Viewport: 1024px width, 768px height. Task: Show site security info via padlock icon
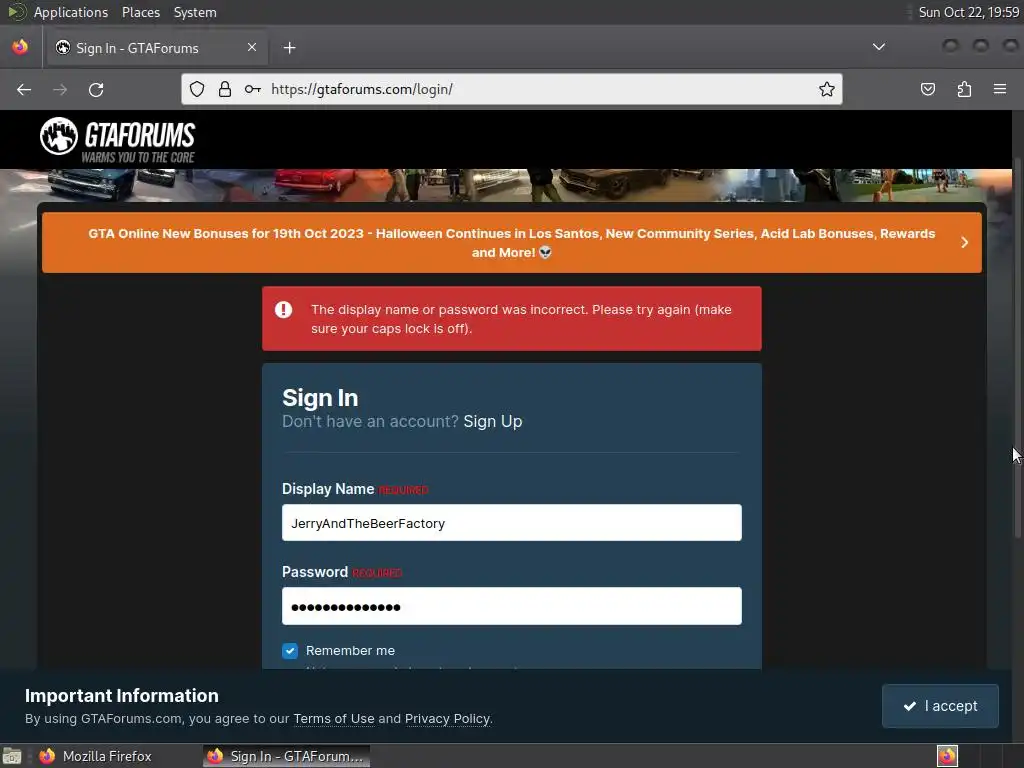click(x=225, y=89)
